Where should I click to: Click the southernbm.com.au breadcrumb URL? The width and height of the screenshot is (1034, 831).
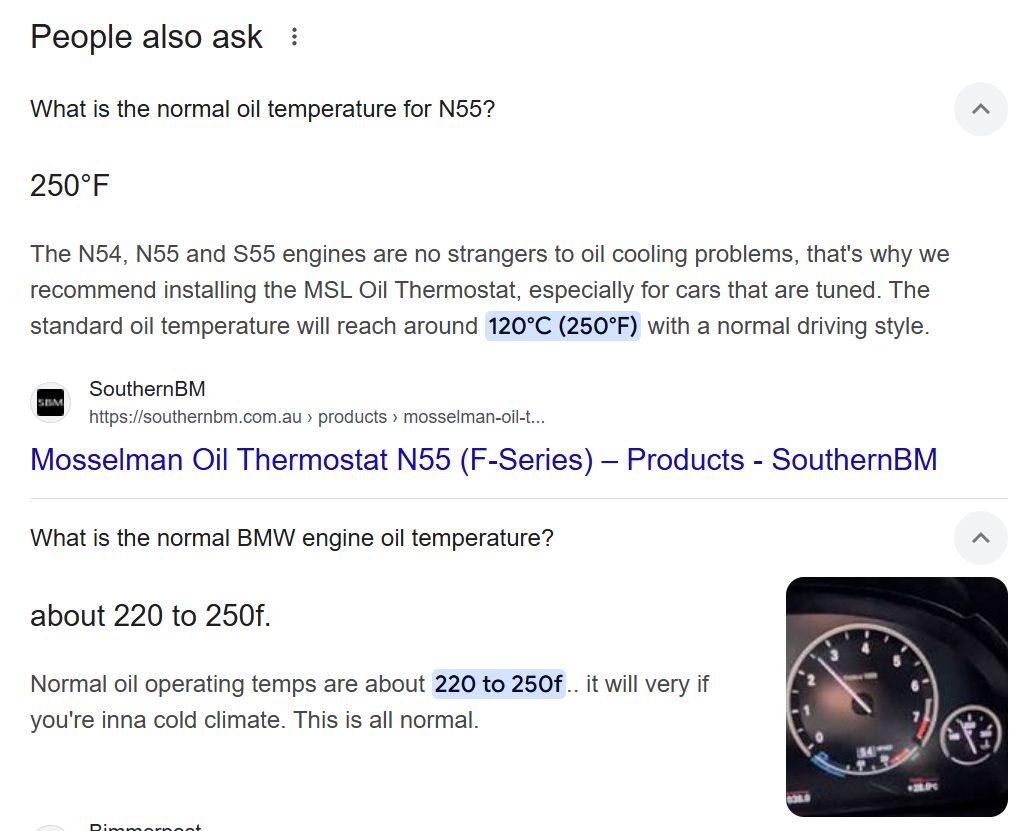[x=317, y=417]
